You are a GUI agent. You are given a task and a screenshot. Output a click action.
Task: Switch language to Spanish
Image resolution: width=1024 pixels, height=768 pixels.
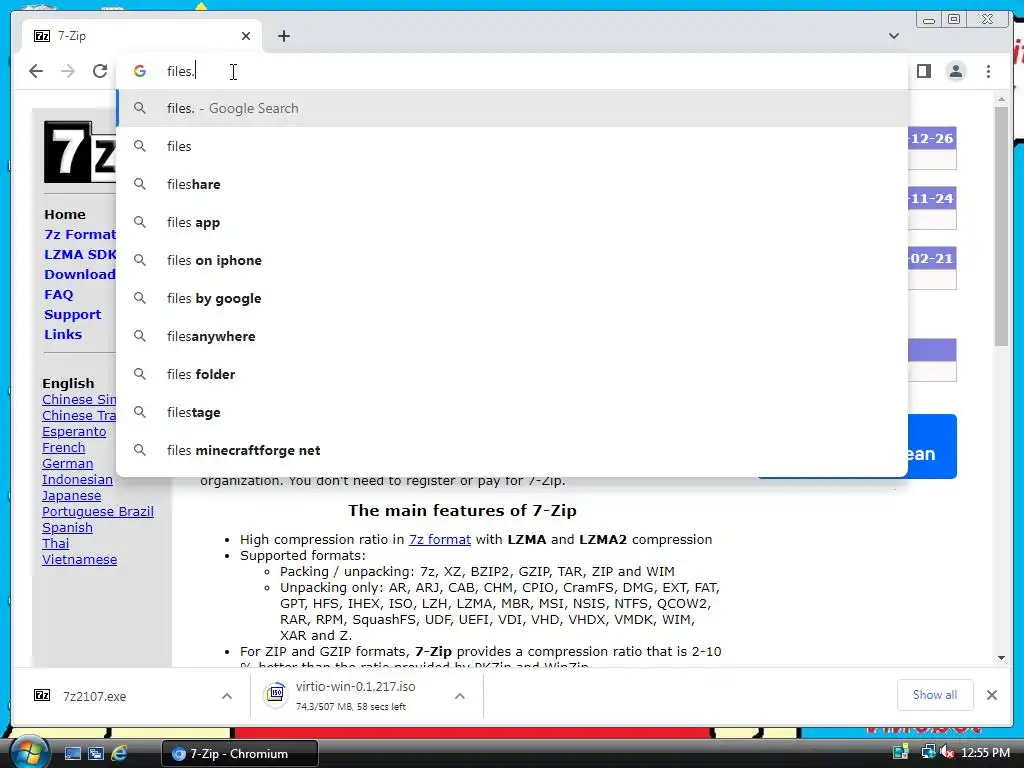coord(67,528)
